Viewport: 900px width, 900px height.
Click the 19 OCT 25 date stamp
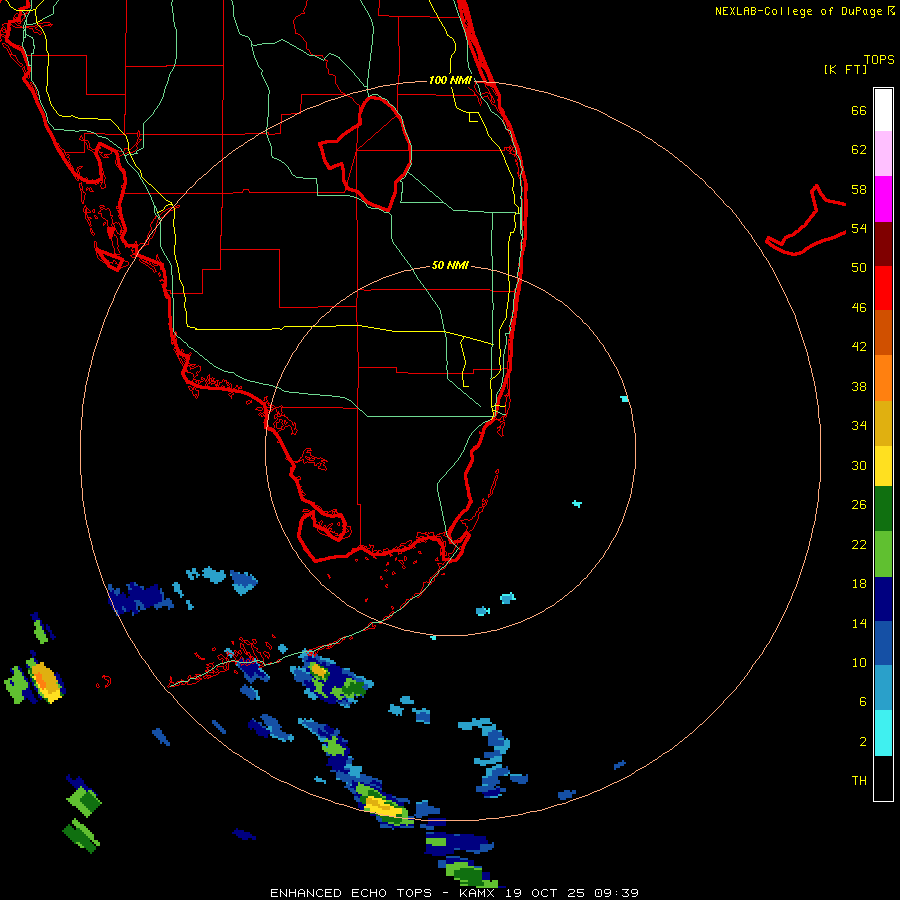coord(545,893)
